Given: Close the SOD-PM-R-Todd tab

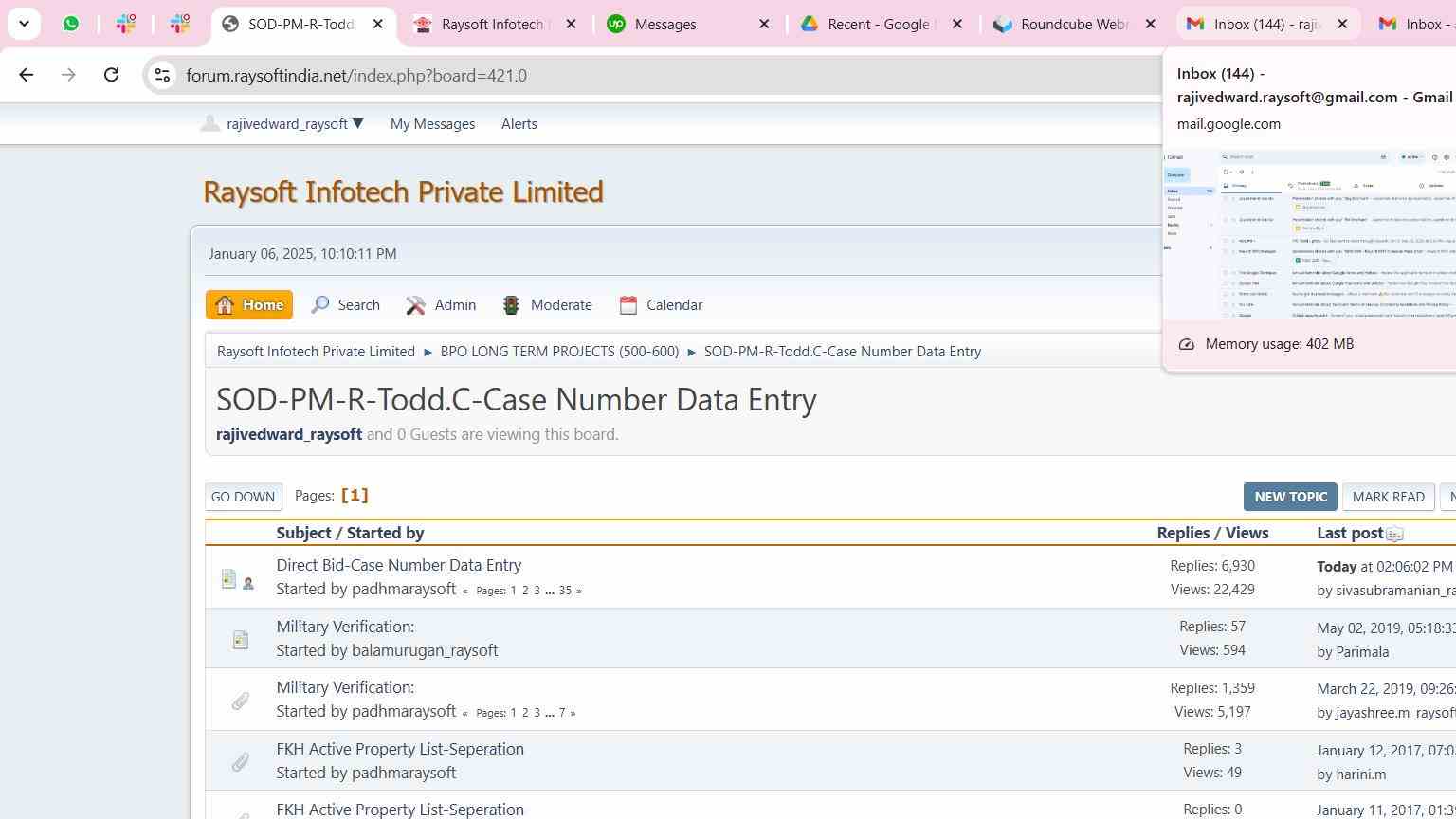Looking at the screenshot, I should [x=377, y=24].
